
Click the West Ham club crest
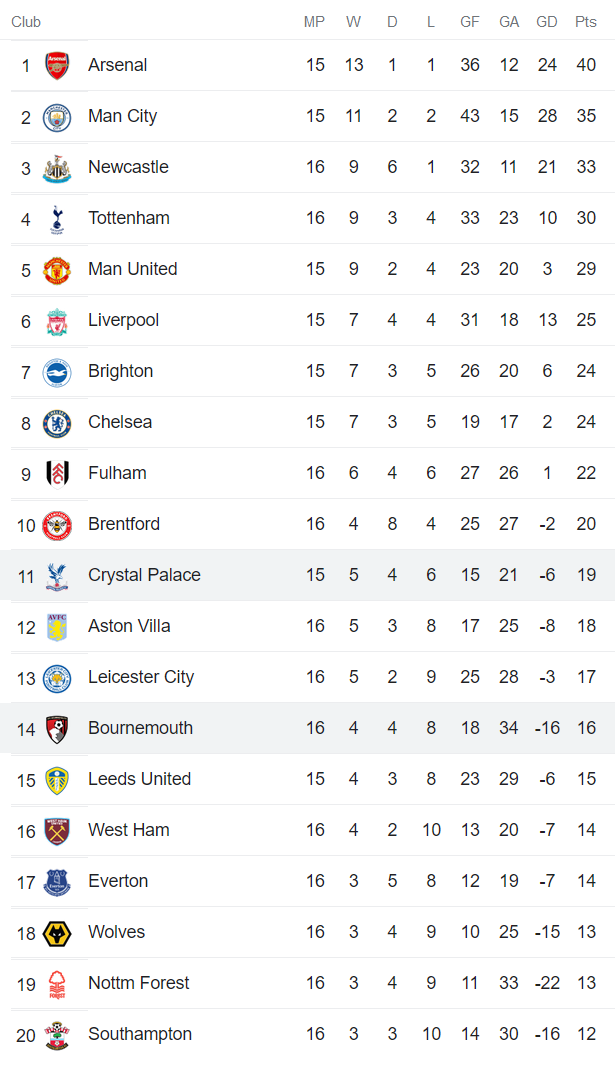coord(57,831)
